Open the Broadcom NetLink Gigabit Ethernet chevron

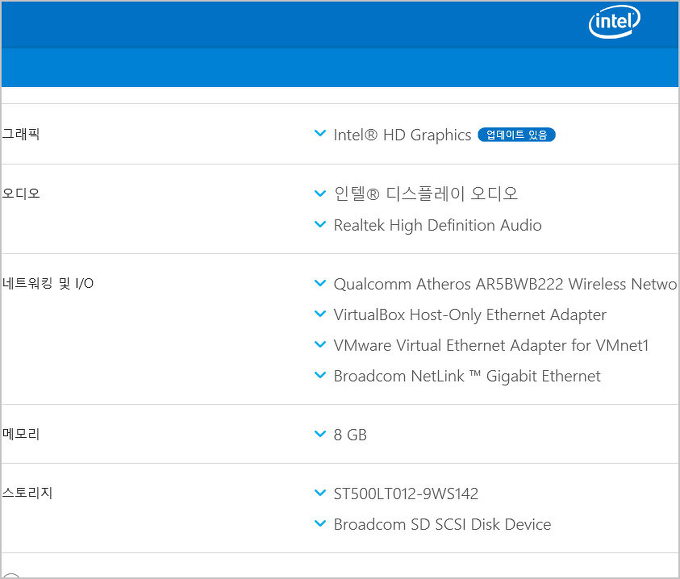[320, 376]
